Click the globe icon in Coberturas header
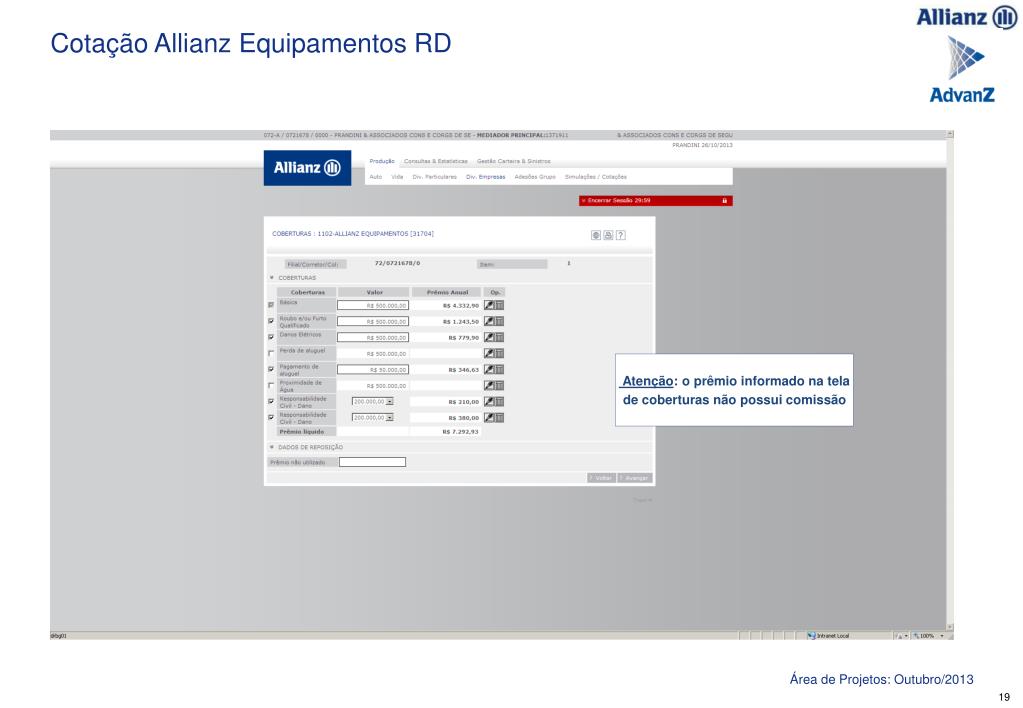Image resolution: width=1023 pixels, height=708 pixels. [596, 235]
